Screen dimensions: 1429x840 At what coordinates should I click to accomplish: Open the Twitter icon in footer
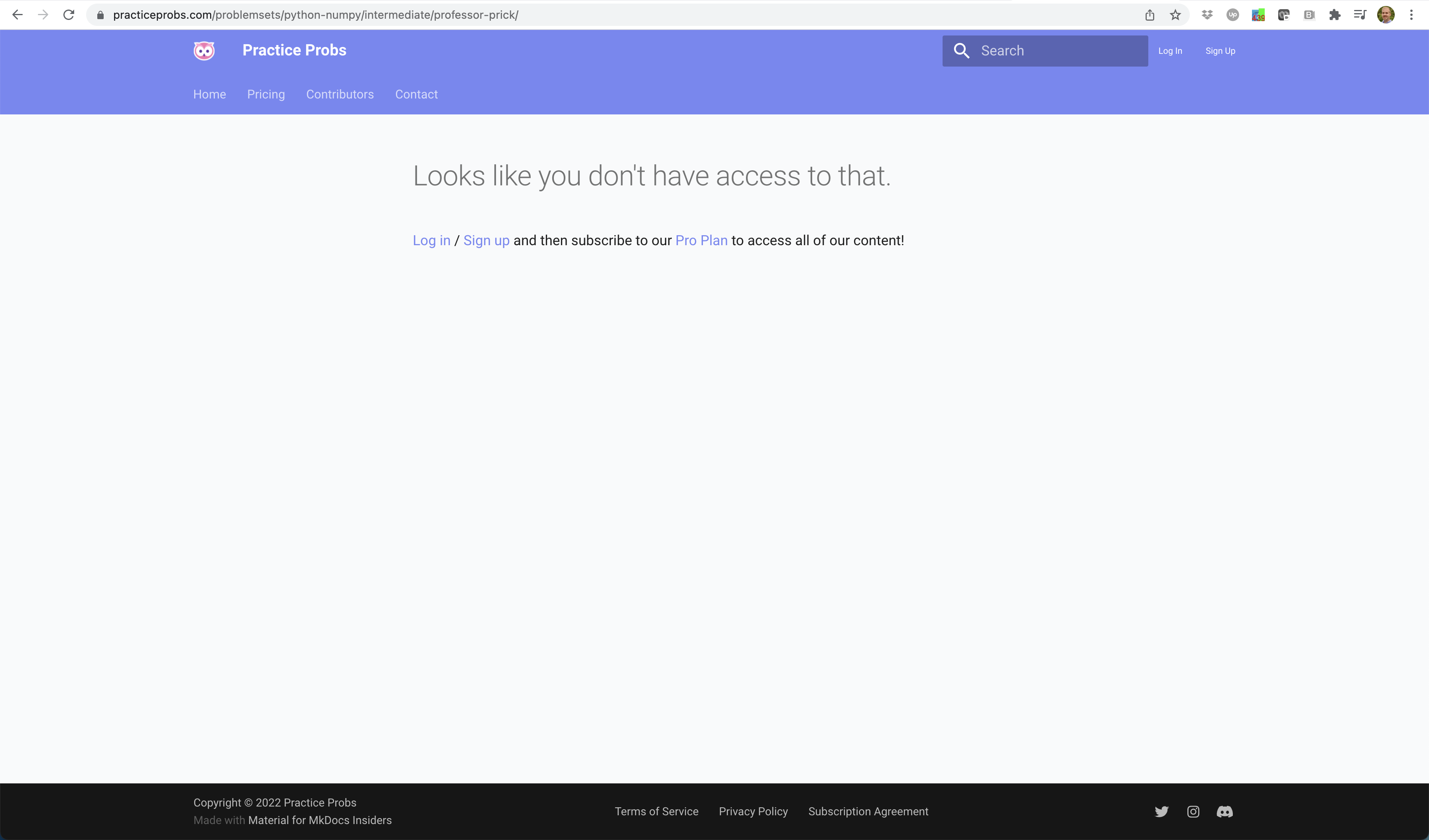pyautogui.click(x=1161, y=812)
